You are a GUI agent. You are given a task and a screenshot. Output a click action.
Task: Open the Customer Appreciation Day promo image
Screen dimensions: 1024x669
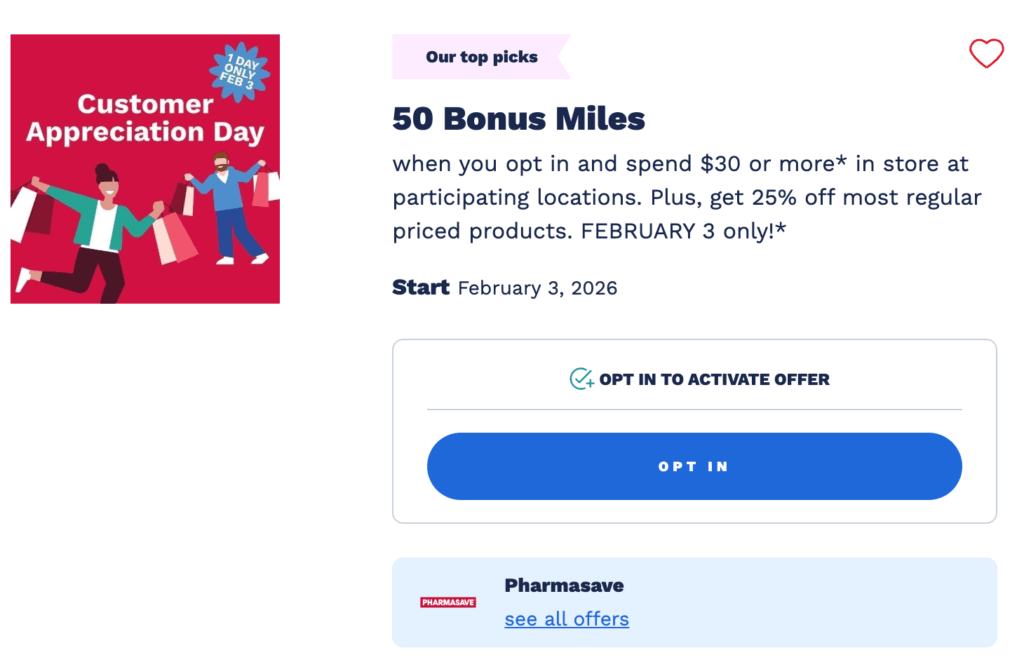pyautogui.click(x=144, y=167)
